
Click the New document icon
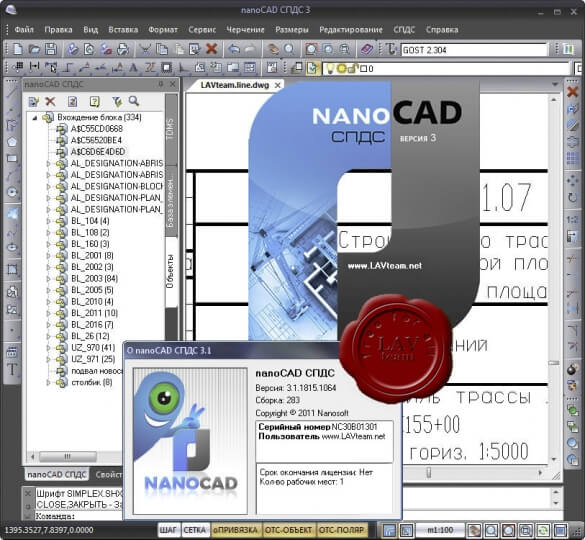[18, 49]
